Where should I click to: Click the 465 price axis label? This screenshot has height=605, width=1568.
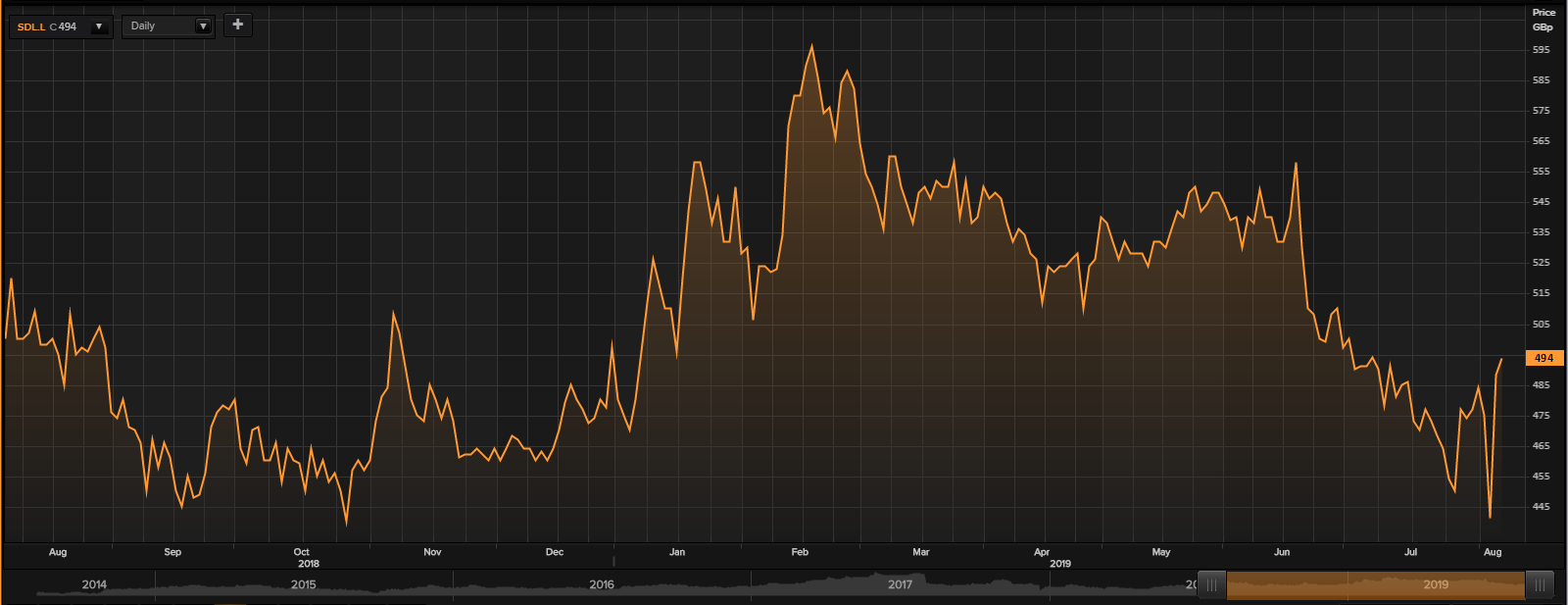click(x=1542, y=446)
